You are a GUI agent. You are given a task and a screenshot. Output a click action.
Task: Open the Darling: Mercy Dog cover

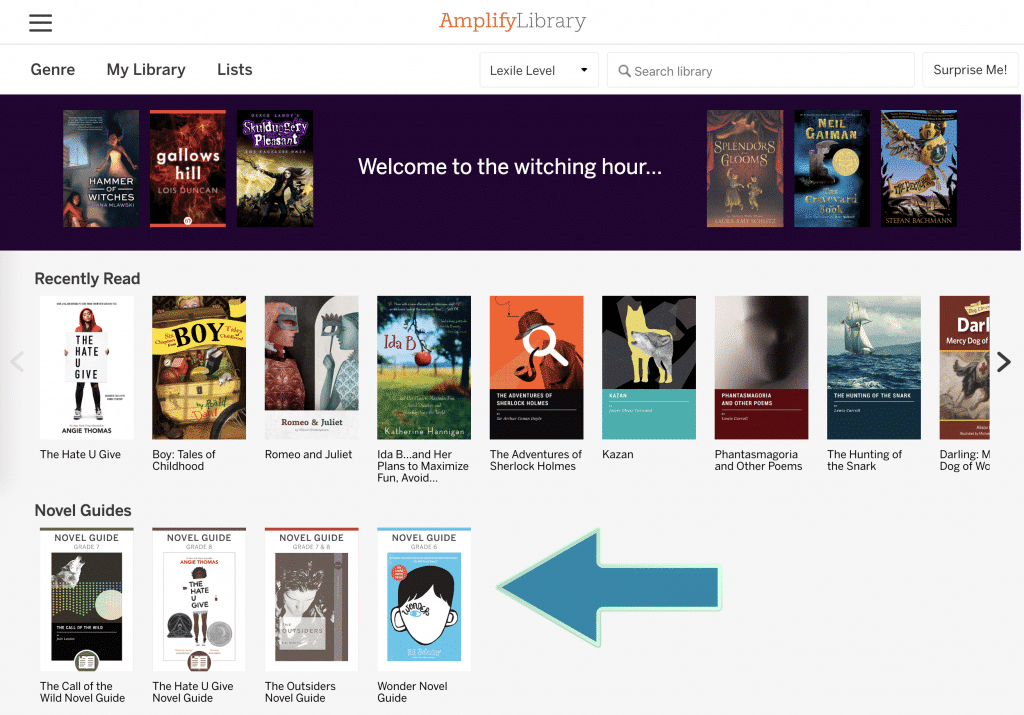(x=965, y=368)
